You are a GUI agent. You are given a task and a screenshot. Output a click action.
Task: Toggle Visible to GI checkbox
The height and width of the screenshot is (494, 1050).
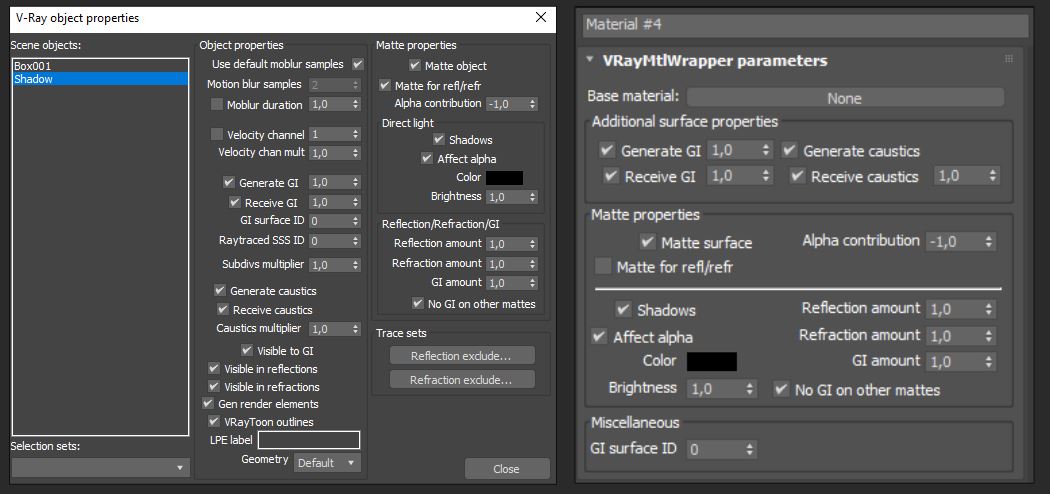(246, 350)
